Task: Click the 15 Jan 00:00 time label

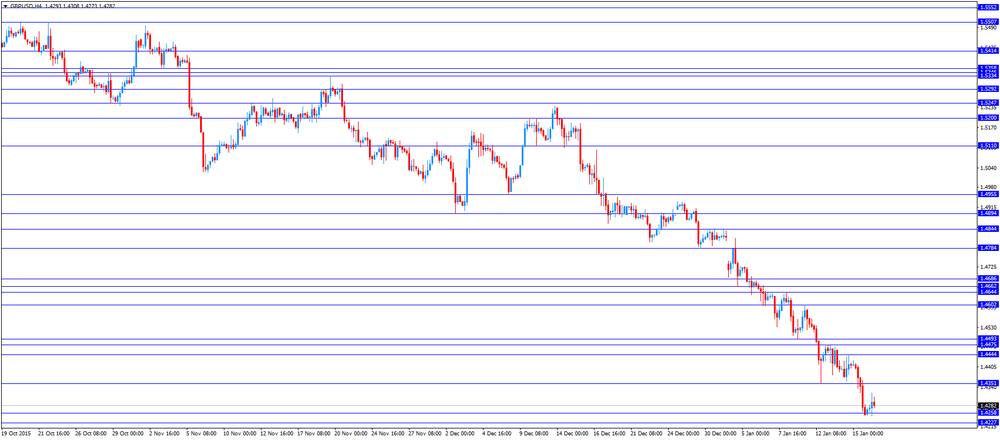Action: (x=867, y=433)
